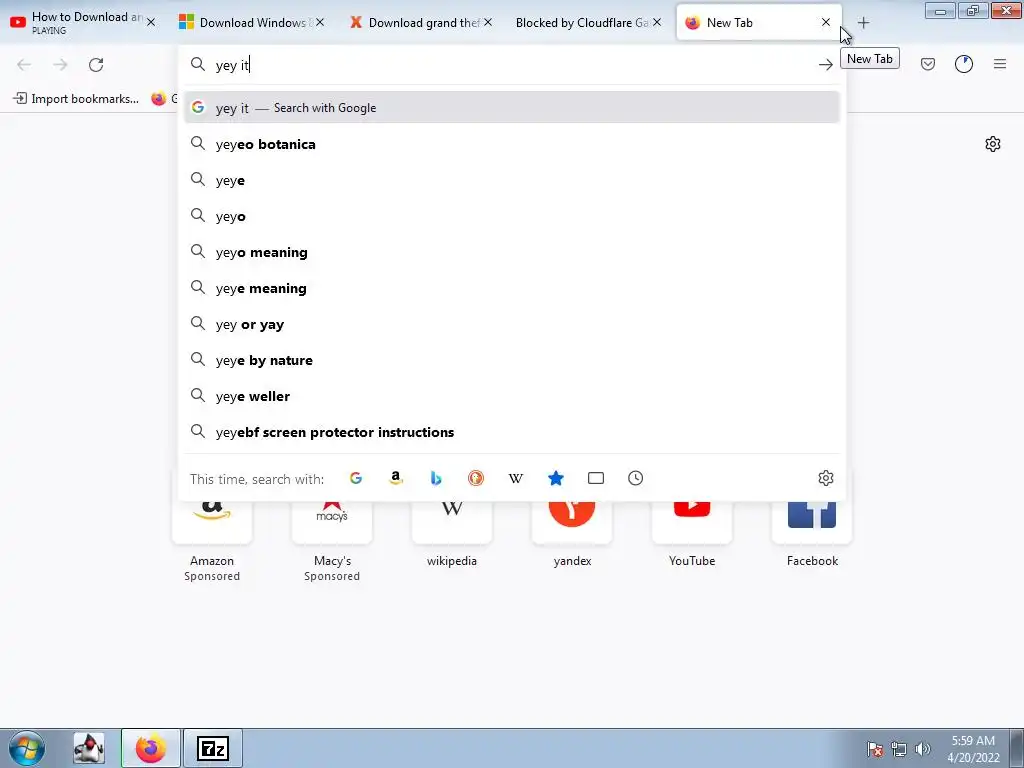Search open tabs using the tabs icon
Viewport: 1024px width, 768px height.
(x=596, y=478)
